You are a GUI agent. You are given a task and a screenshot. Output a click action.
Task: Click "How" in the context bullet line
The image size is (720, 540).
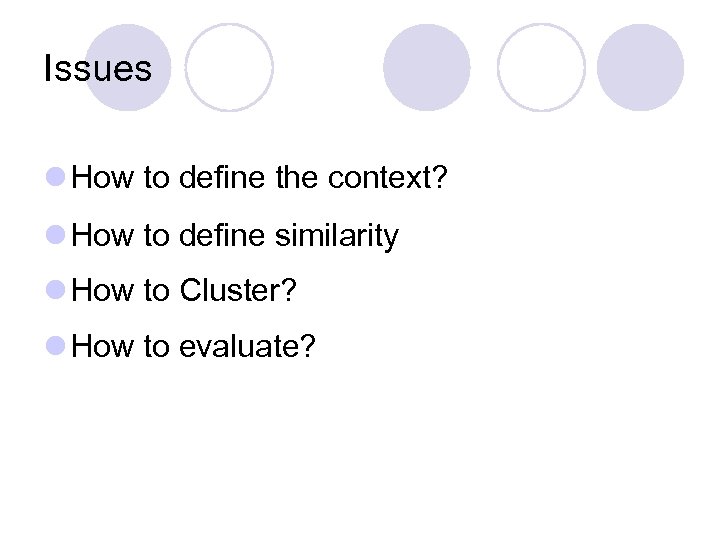(x=104, y=180)
